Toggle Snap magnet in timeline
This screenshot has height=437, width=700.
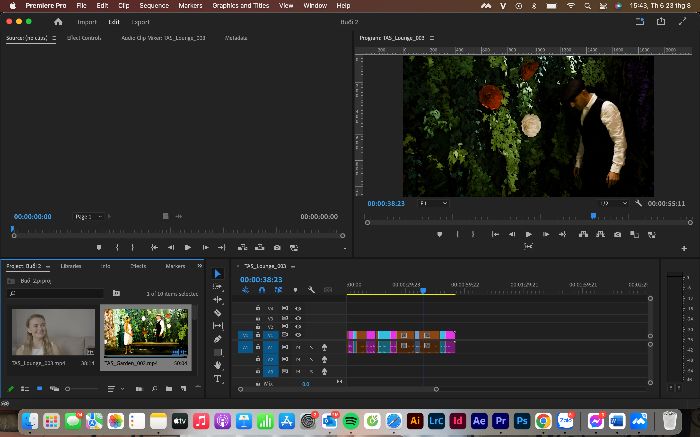pyautogui.click(x=262, y=290)
